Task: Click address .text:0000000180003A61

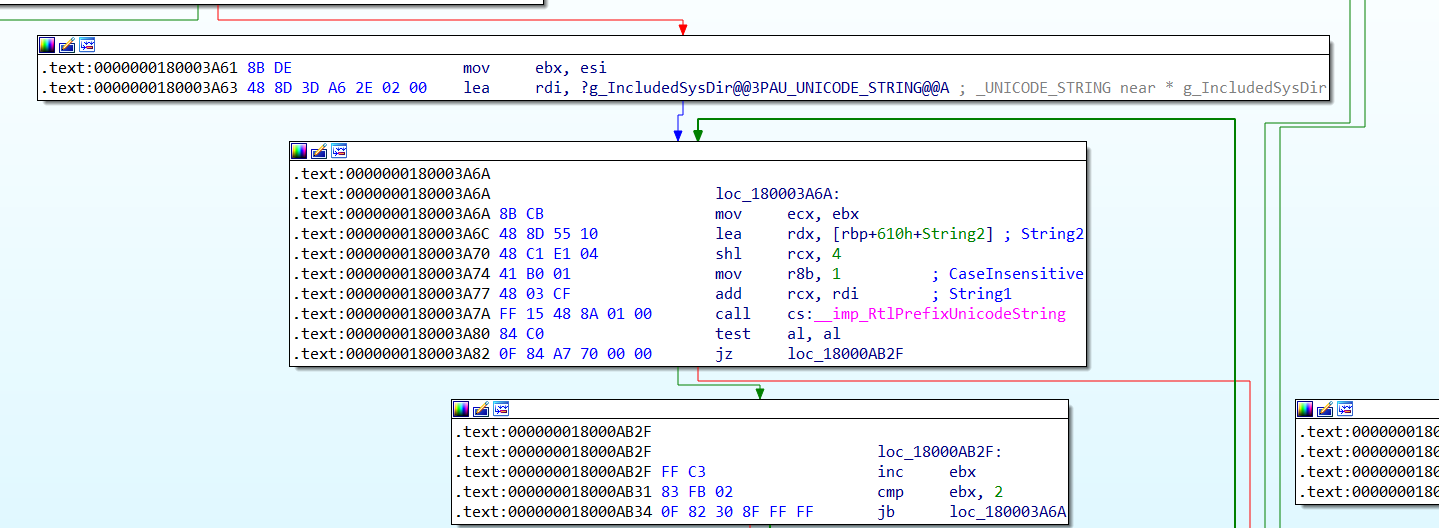Action: (x=140, y=68)
